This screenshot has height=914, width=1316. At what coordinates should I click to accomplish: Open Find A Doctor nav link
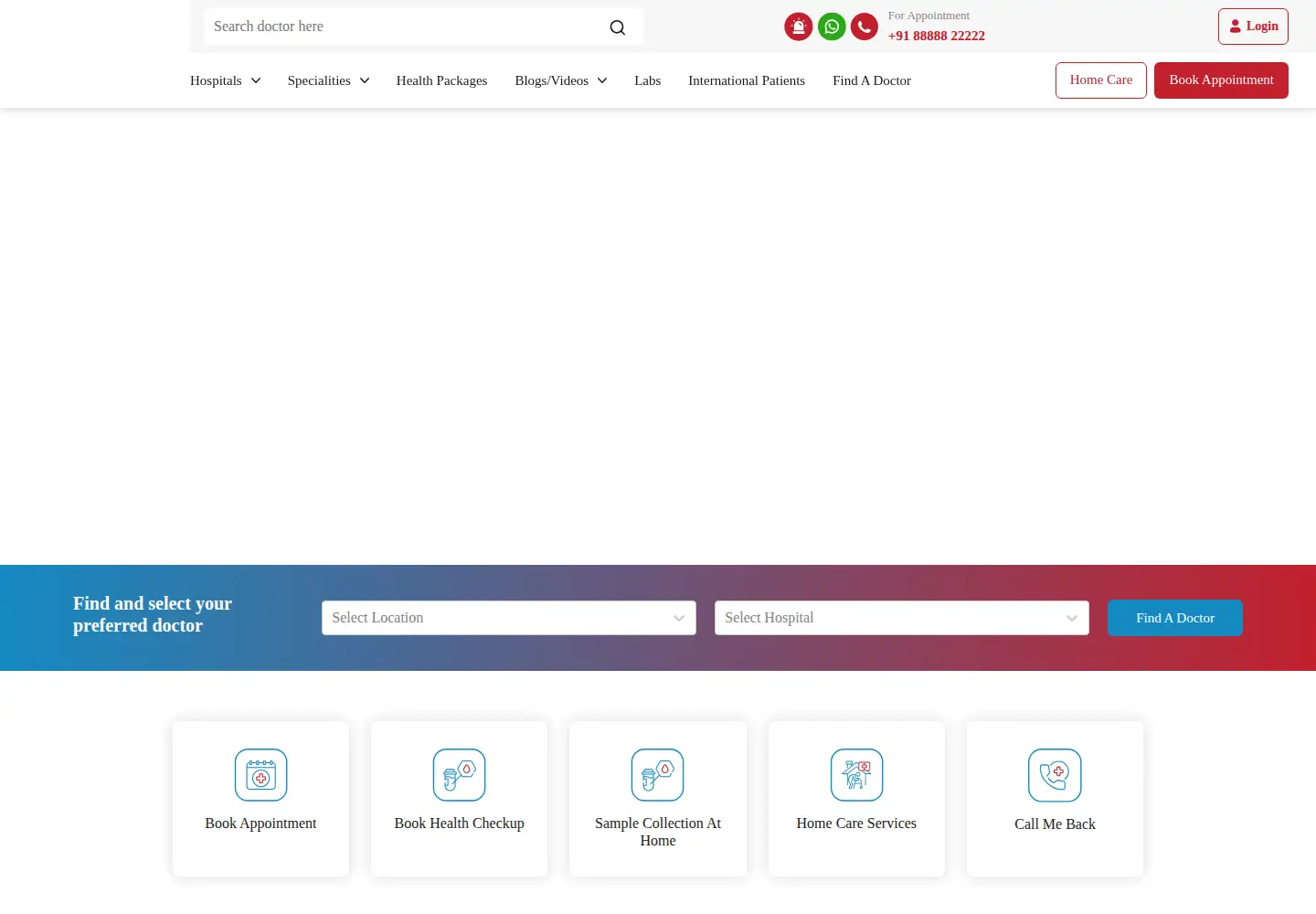(872, 80)
